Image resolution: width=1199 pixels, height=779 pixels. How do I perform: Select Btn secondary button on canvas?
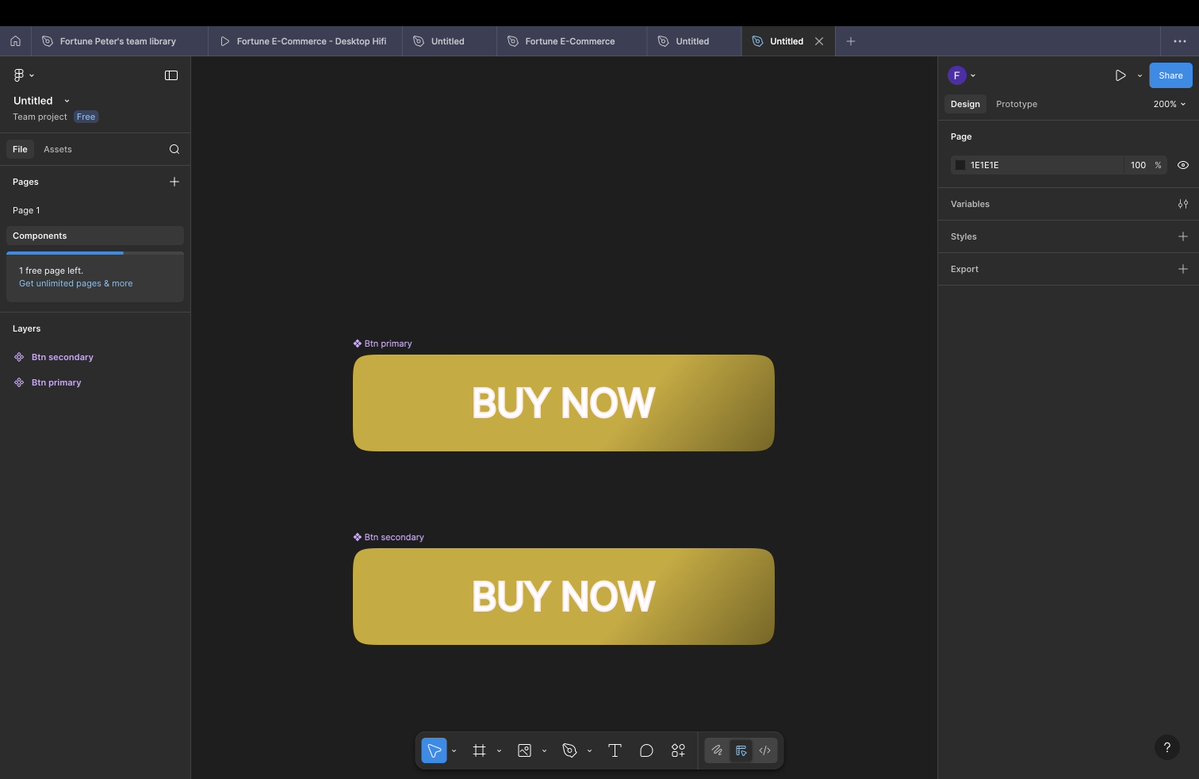tap(564, 596)
